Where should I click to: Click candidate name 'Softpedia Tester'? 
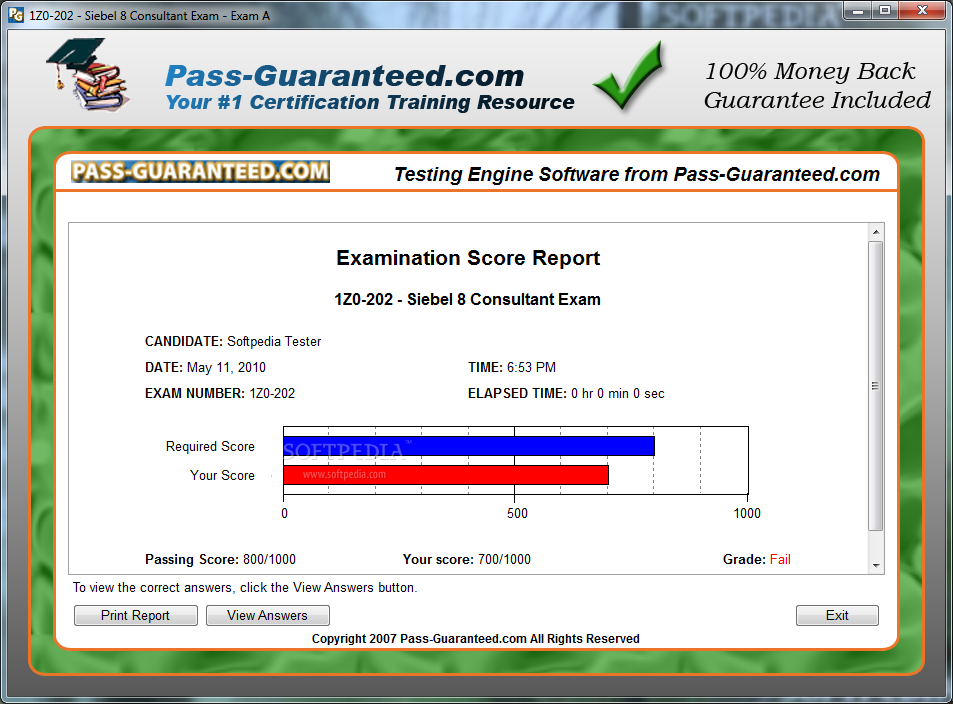pyautogui.click(x=274, y=342)
